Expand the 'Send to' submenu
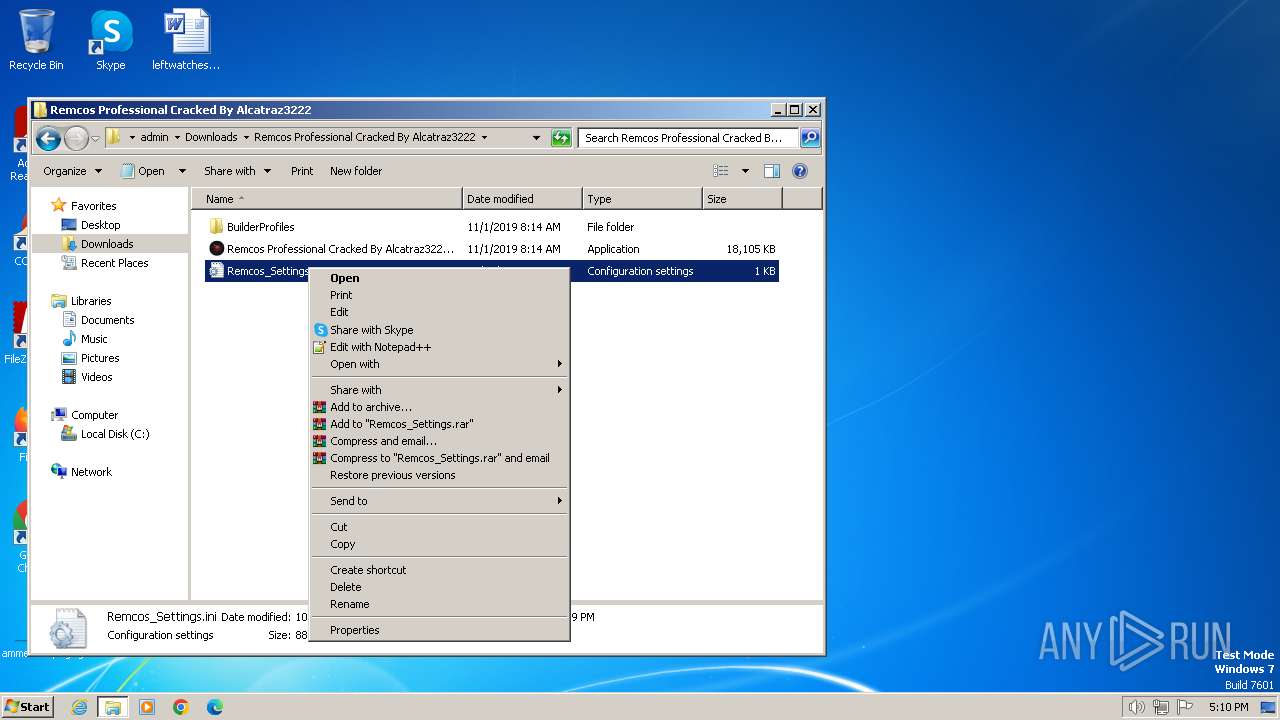Screen dimensions: 1280x720 [x=438, y=501]
